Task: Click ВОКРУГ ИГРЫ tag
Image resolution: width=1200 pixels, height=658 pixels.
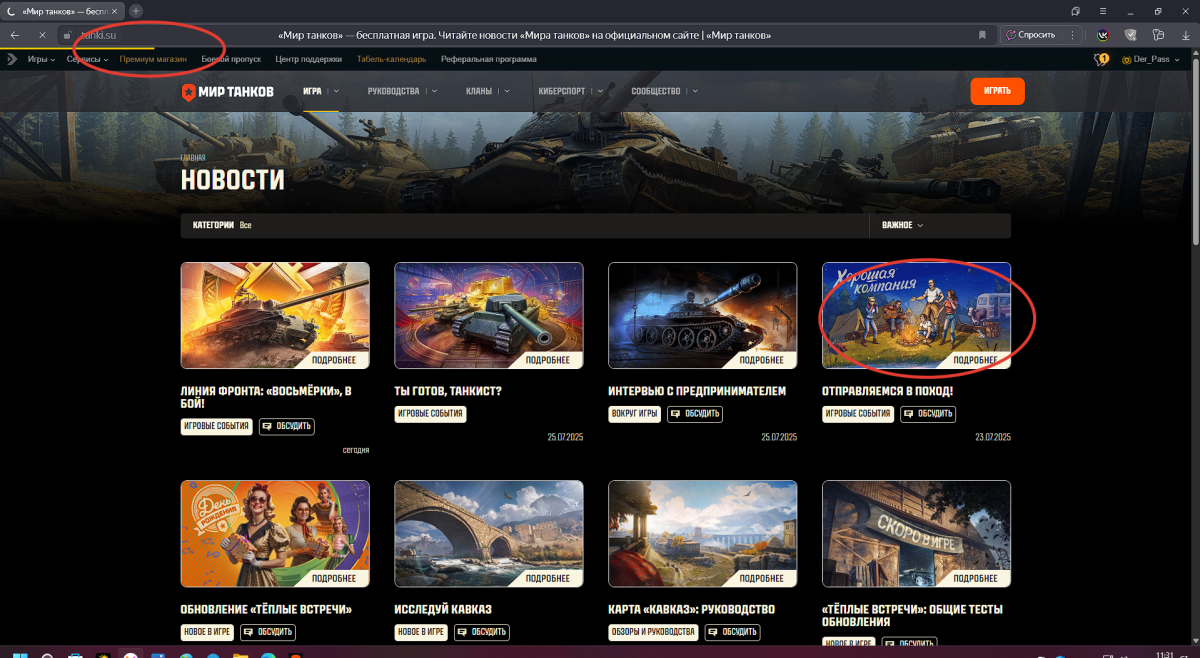Action: coord(634,414)
